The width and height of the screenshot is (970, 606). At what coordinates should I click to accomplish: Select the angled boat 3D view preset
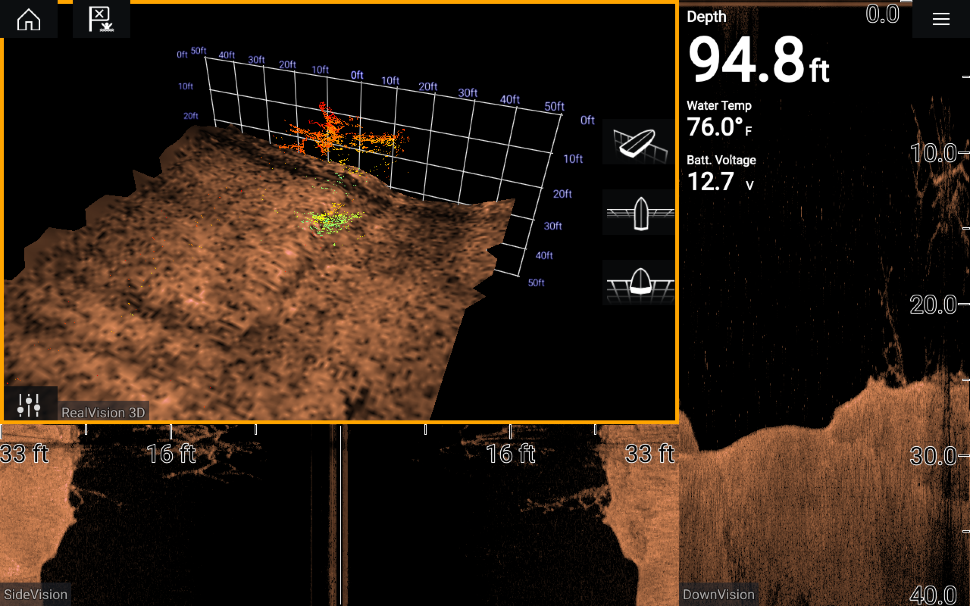point(637,142)
